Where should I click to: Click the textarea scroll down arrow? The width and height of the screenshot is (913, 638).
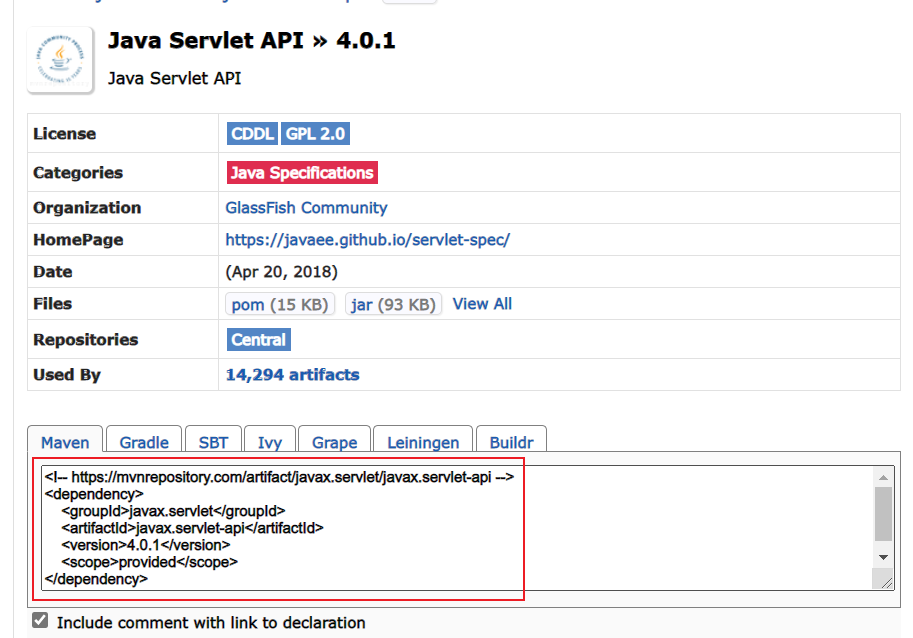(883, 558)
